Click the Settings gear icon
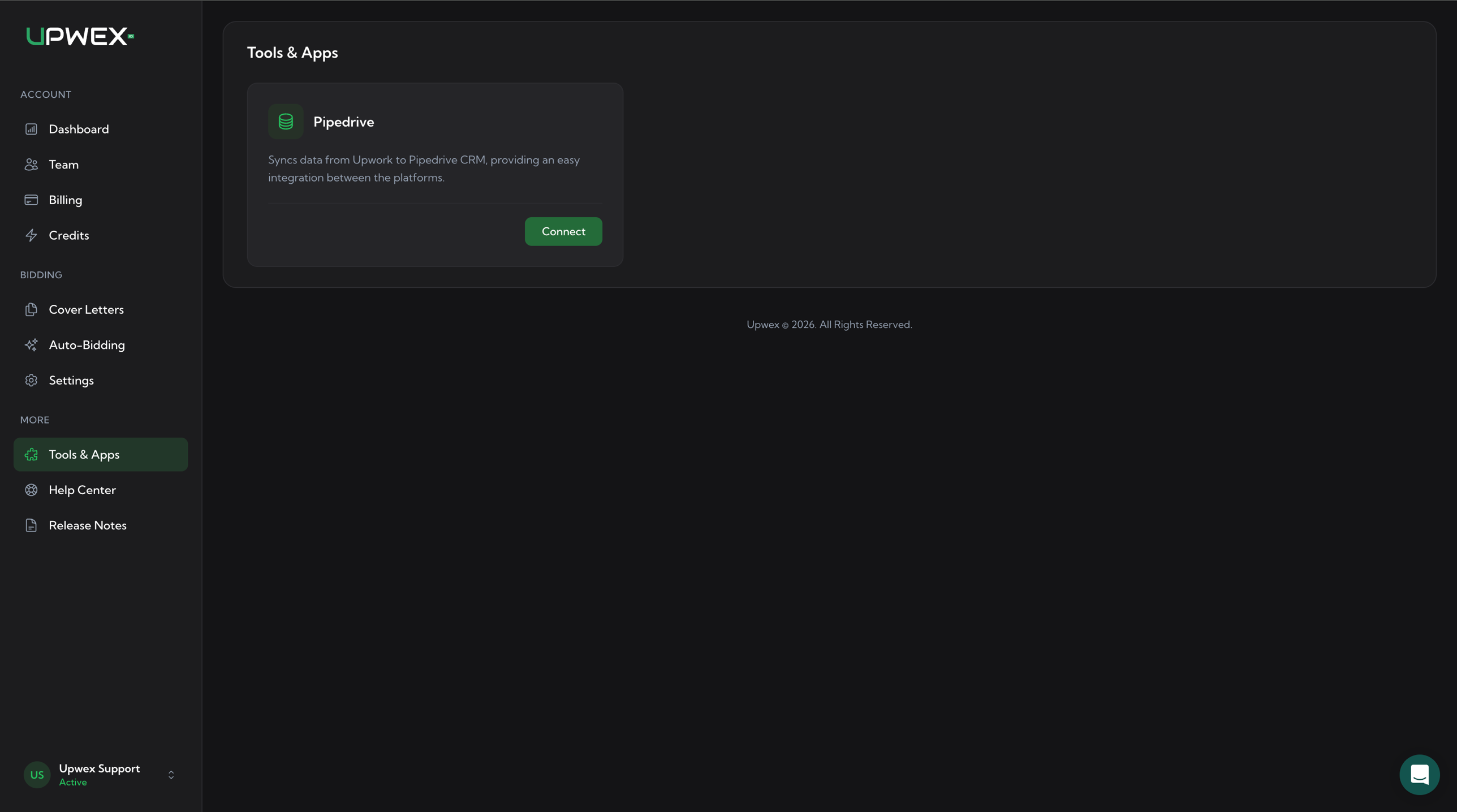 pos(31,380)
